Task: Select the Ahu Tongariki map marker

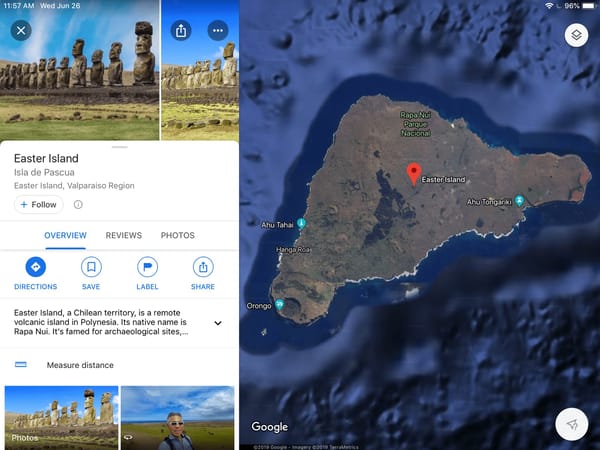Action: [519, 201]
